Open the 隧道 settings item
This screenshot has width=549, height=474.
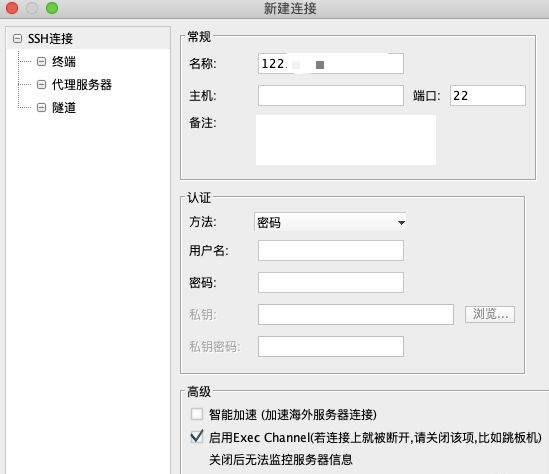click(x=64, y=107)
